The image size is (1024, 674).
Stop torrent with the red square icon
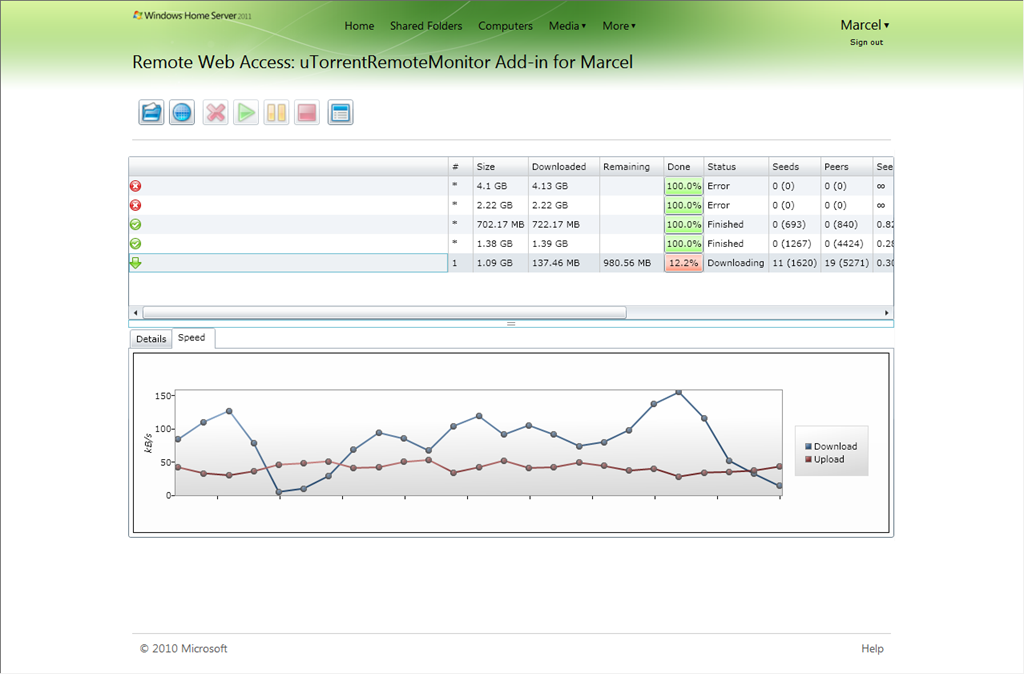(x=307, y=112)
